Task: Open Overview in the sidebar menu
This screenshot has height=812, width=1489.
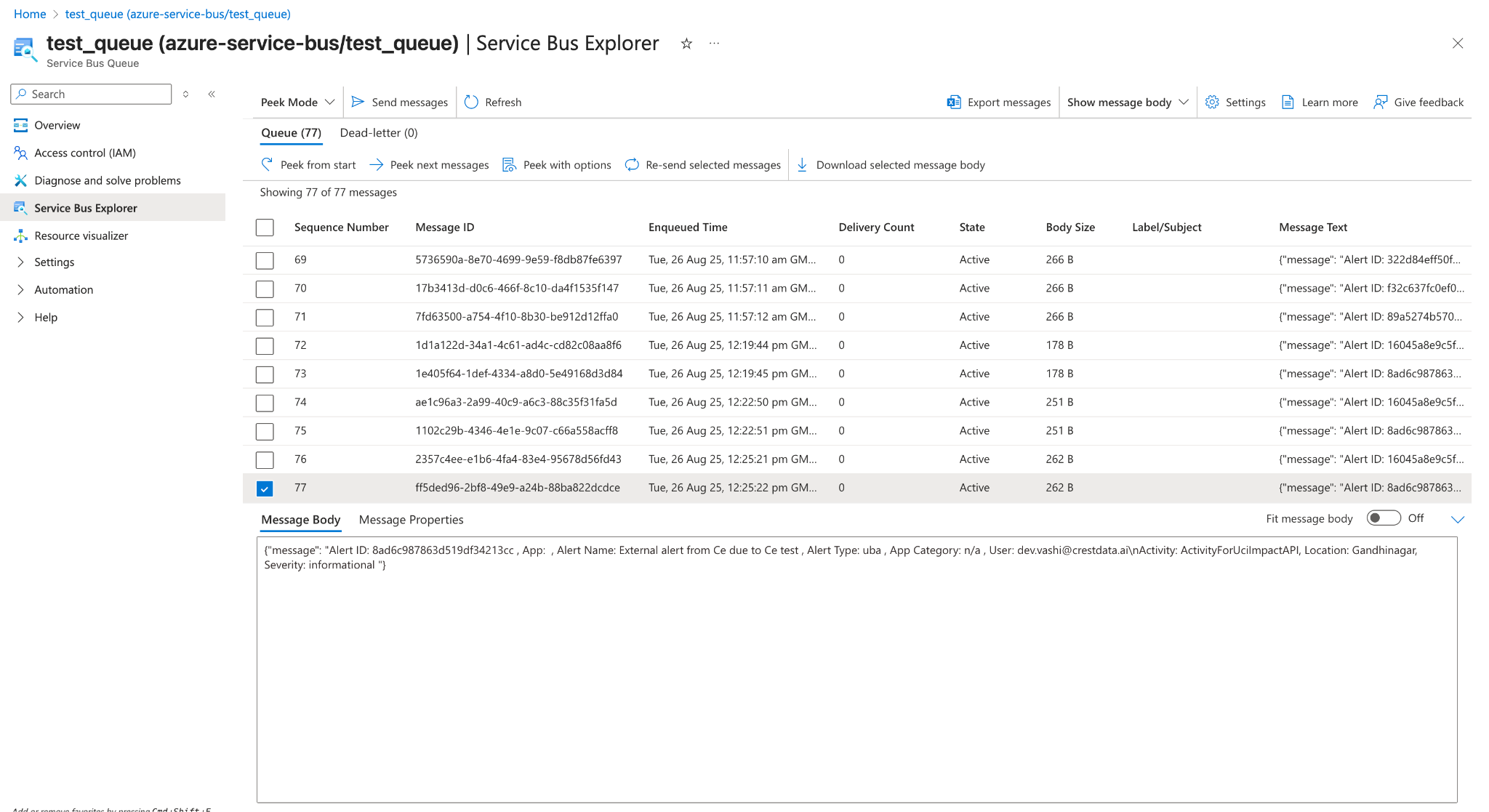Action: point(57,125)
